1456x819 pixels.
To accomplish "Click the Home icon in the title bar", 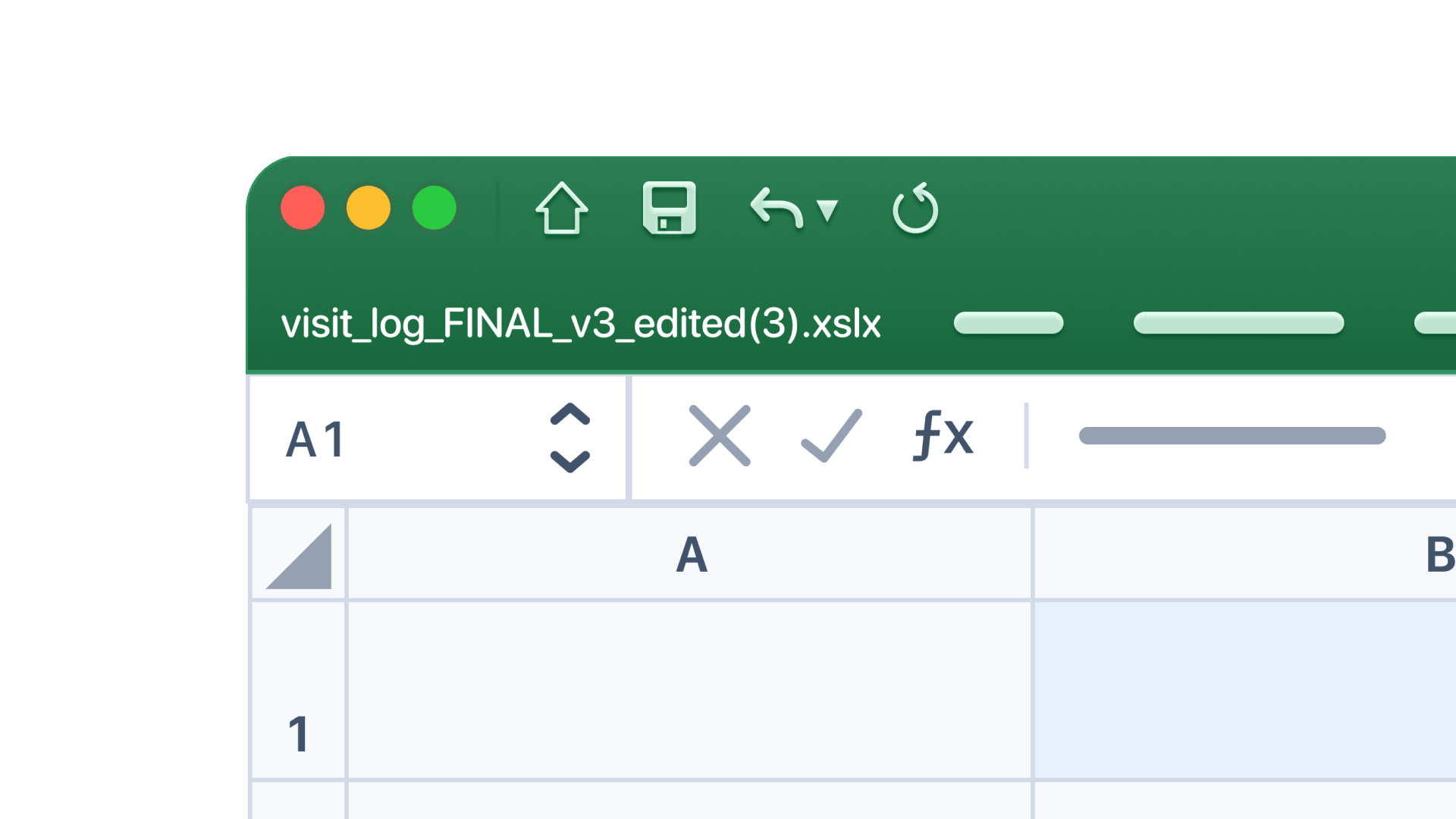I will (x=561, y=209).
